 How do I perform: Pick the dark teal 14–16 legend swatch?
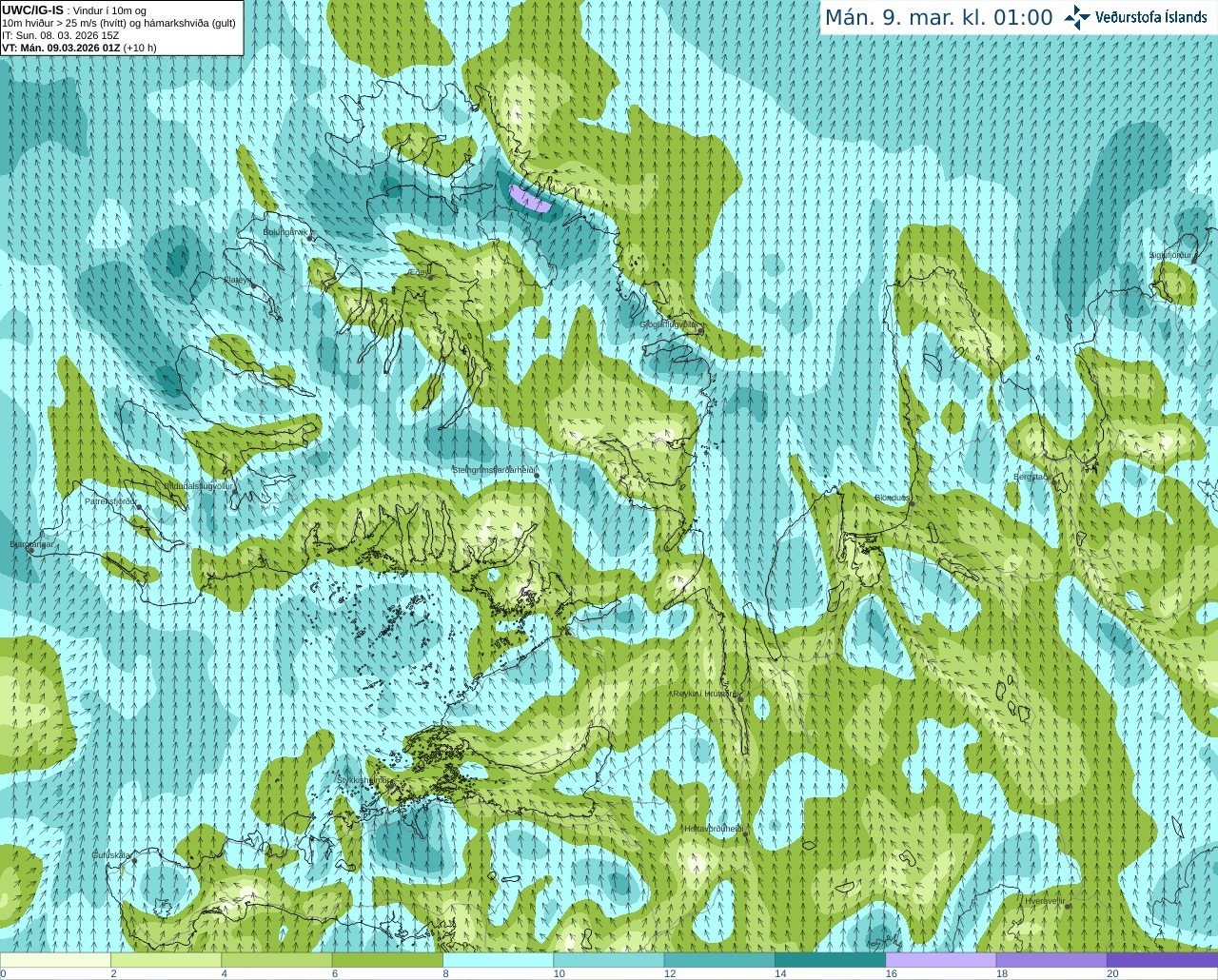pos(830,960)
